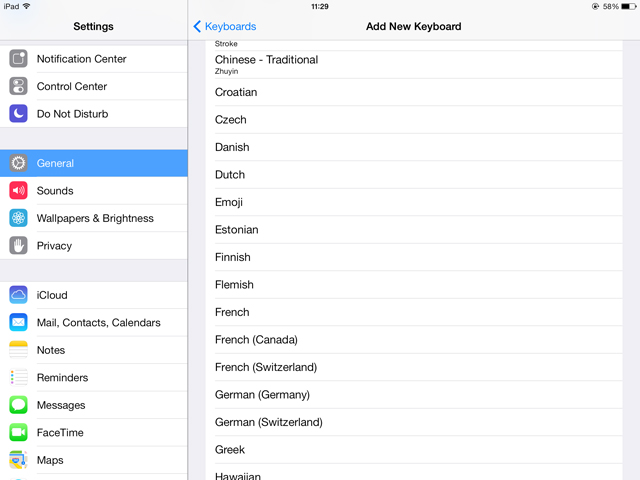Open Maps settings label

pos(50,460)
